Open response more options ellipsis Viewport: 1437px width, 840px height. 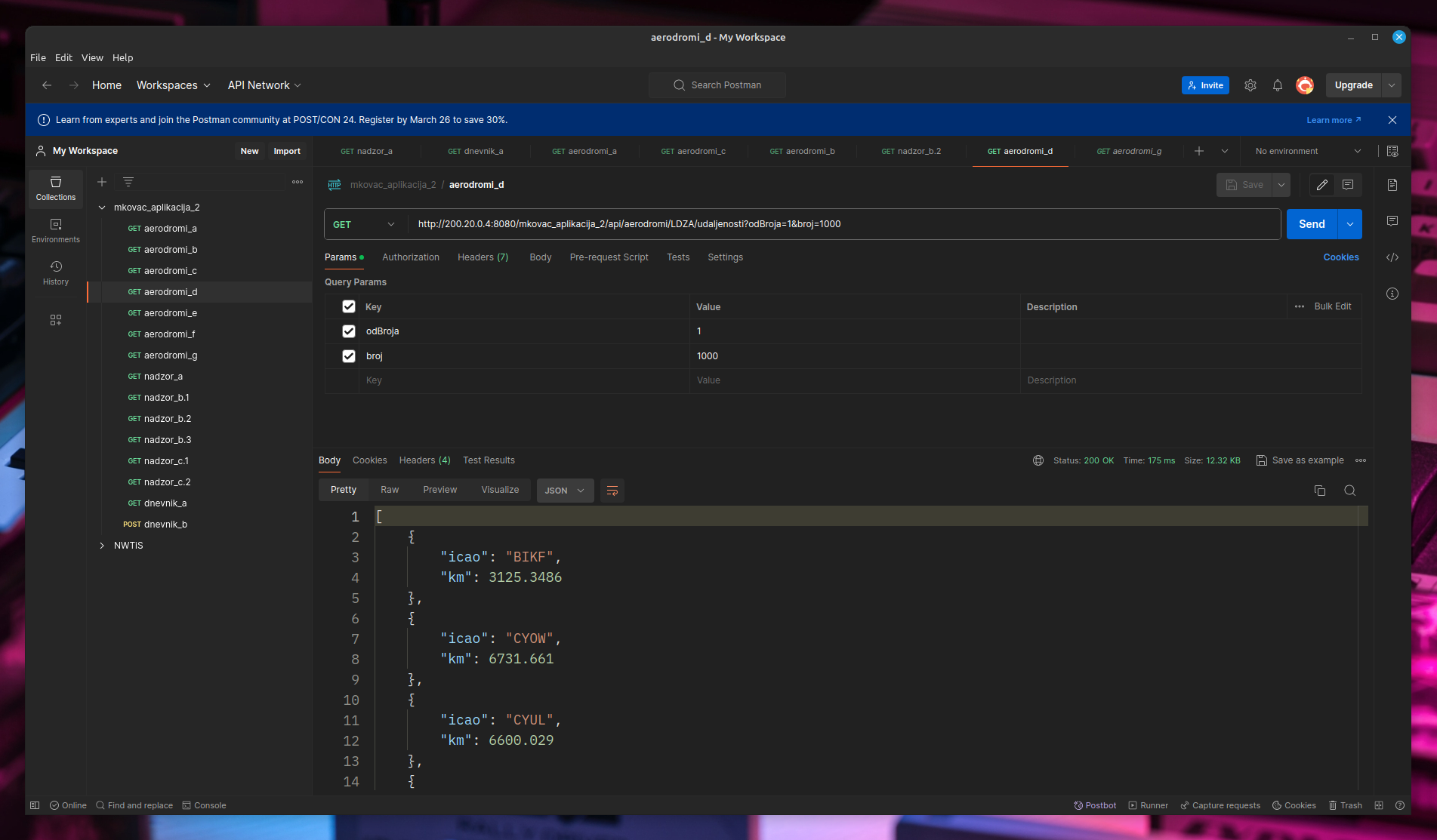pyautogui.click(x=1361, y=460)
